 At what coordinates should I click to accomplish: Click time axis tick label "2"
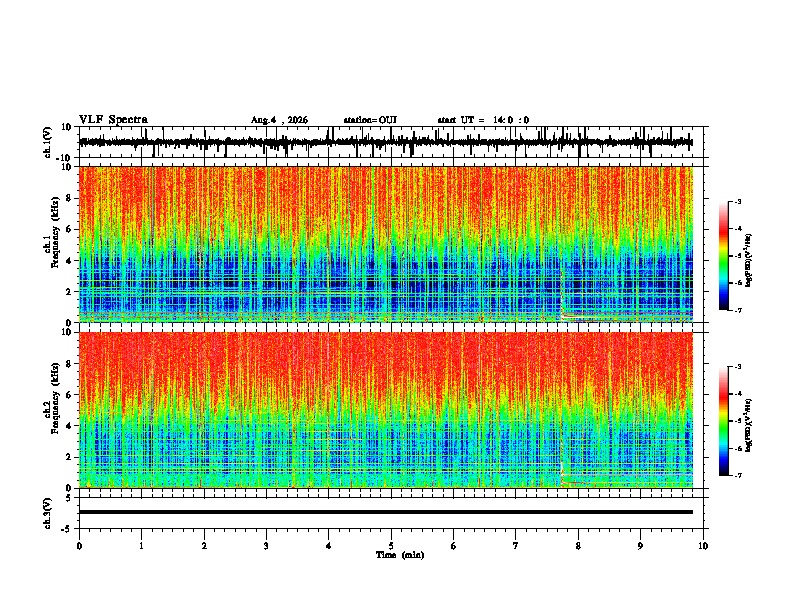pos(204,546)
